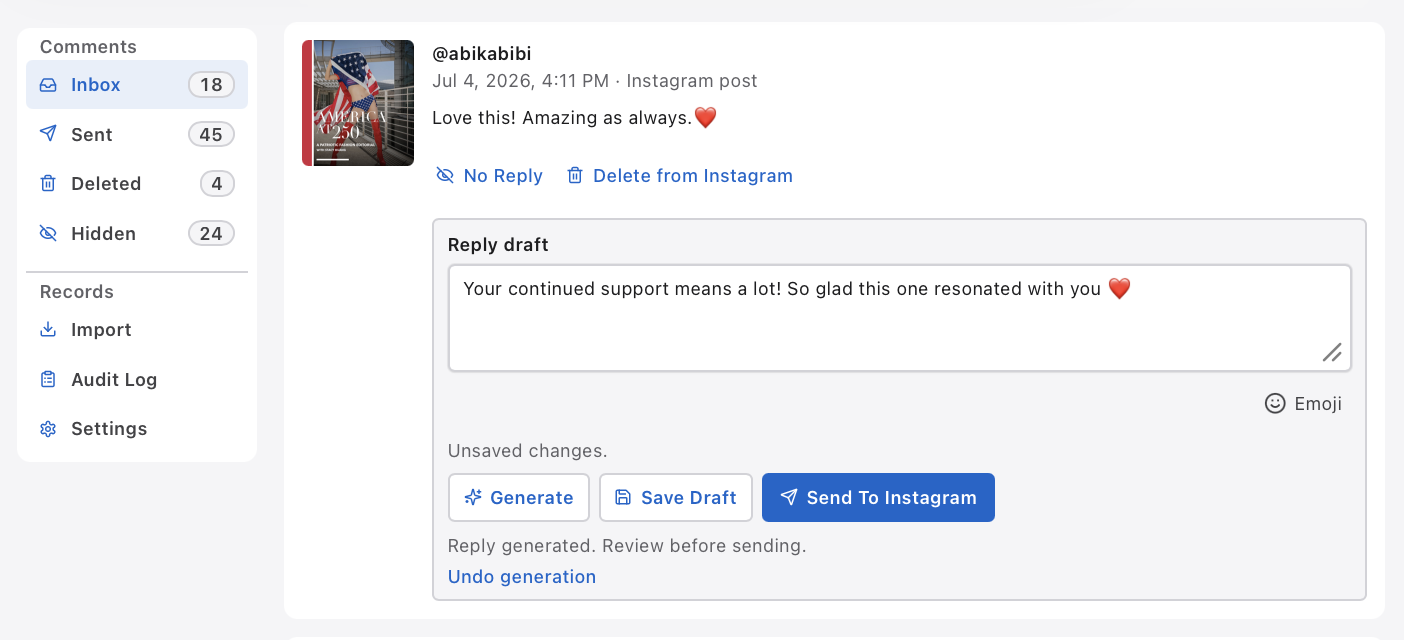Click the paper-plane icon on Send To Instagram
Image resolution: width=1404 pixels, height=640 pixels.
click(789, 497)
